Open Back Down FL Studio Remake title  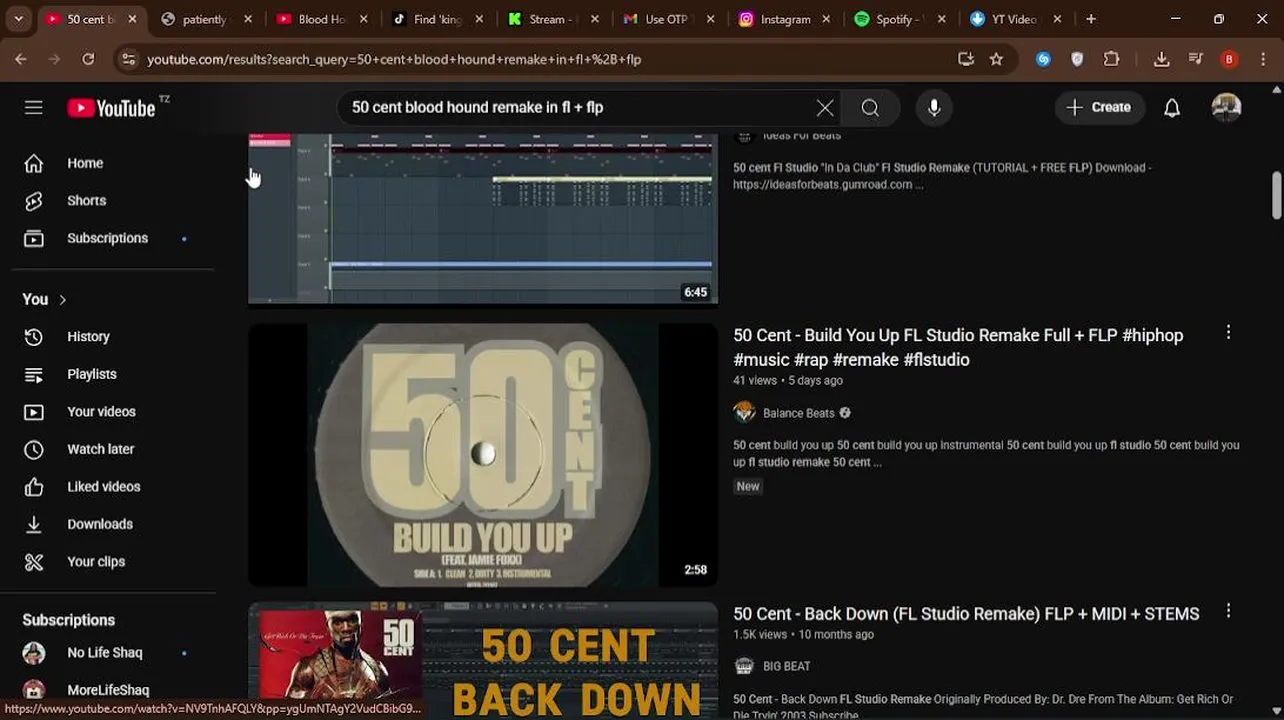(x=966, y=613)
